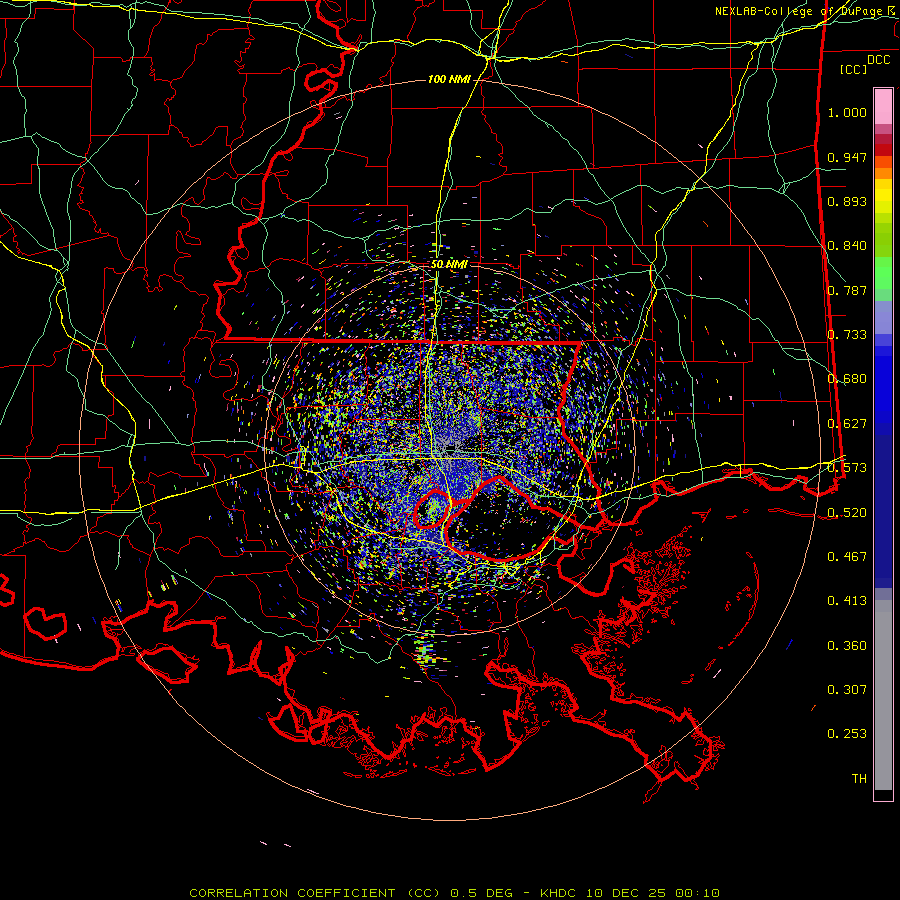900x900 pixels.
Task: Click the 0.520 scale value
Action: pyautogui.click(x=847, y=512)
